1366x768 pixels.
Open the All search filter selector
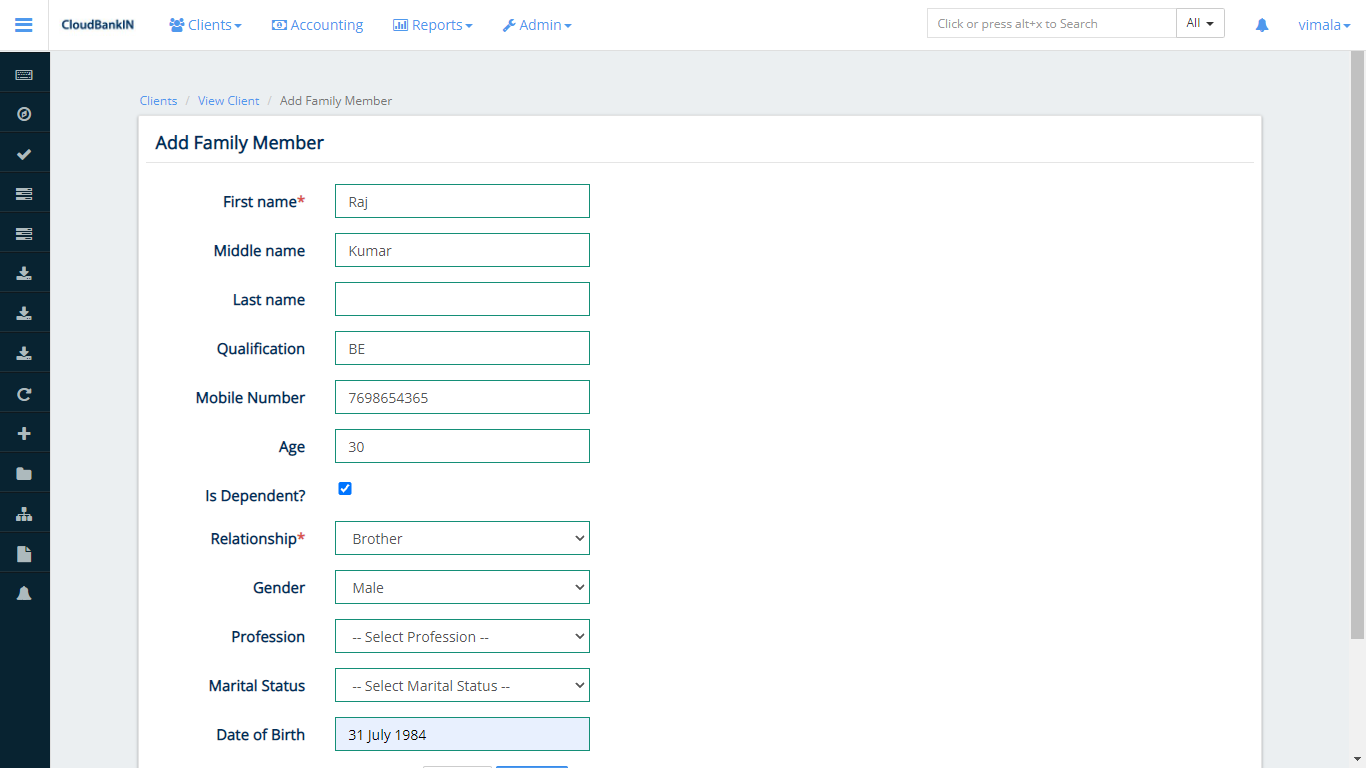pyautogui.click(x=1200, y=22)
